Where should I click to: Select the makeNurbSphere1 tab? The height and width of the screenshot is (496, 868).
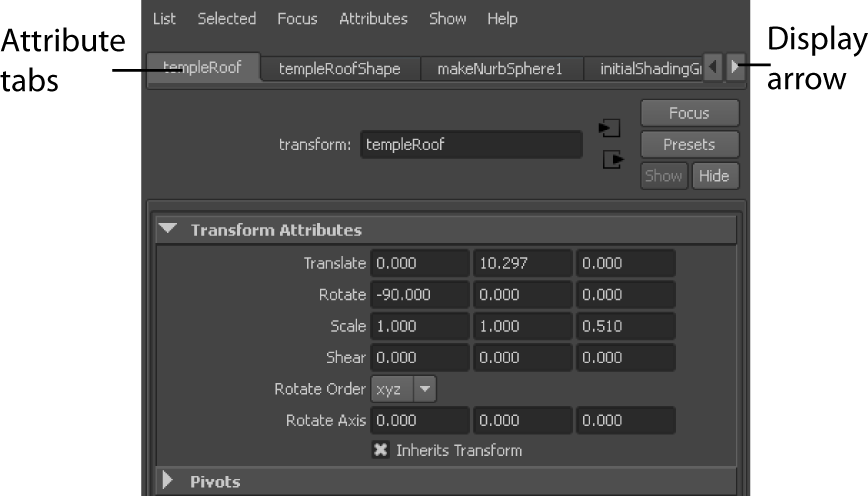[500, 69]
